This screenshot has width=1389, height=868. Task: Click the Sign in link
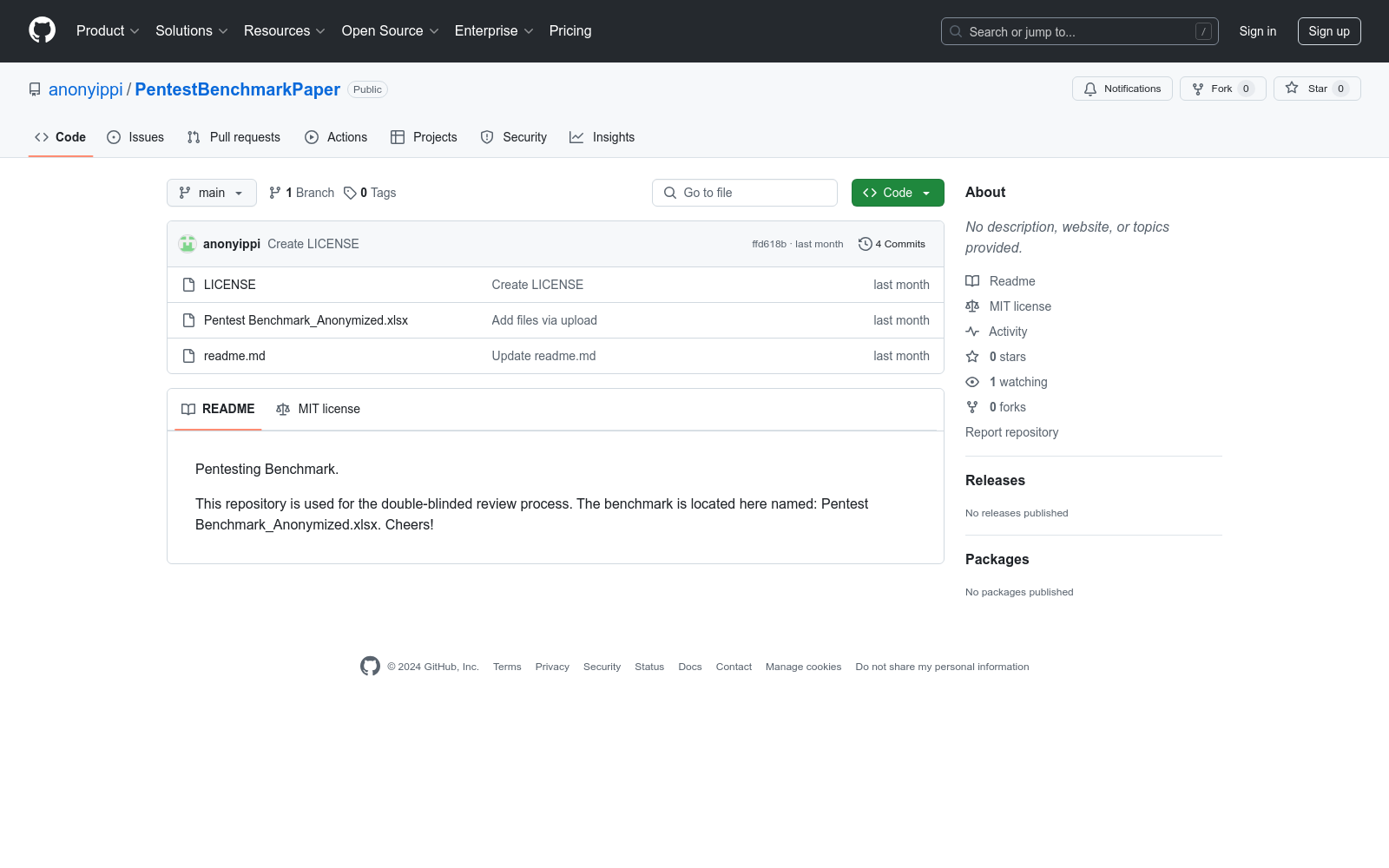tap(1258, 31)
